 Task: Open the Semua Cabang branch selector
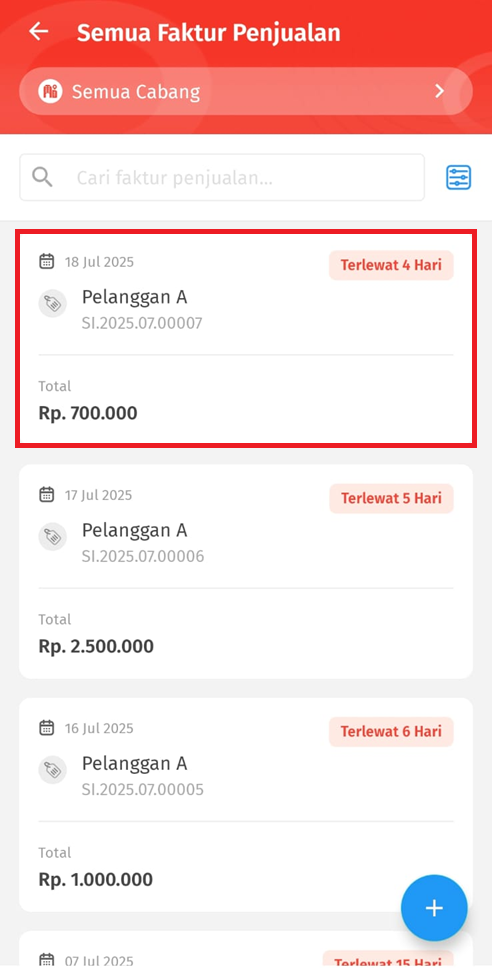(x=246, y=91)
